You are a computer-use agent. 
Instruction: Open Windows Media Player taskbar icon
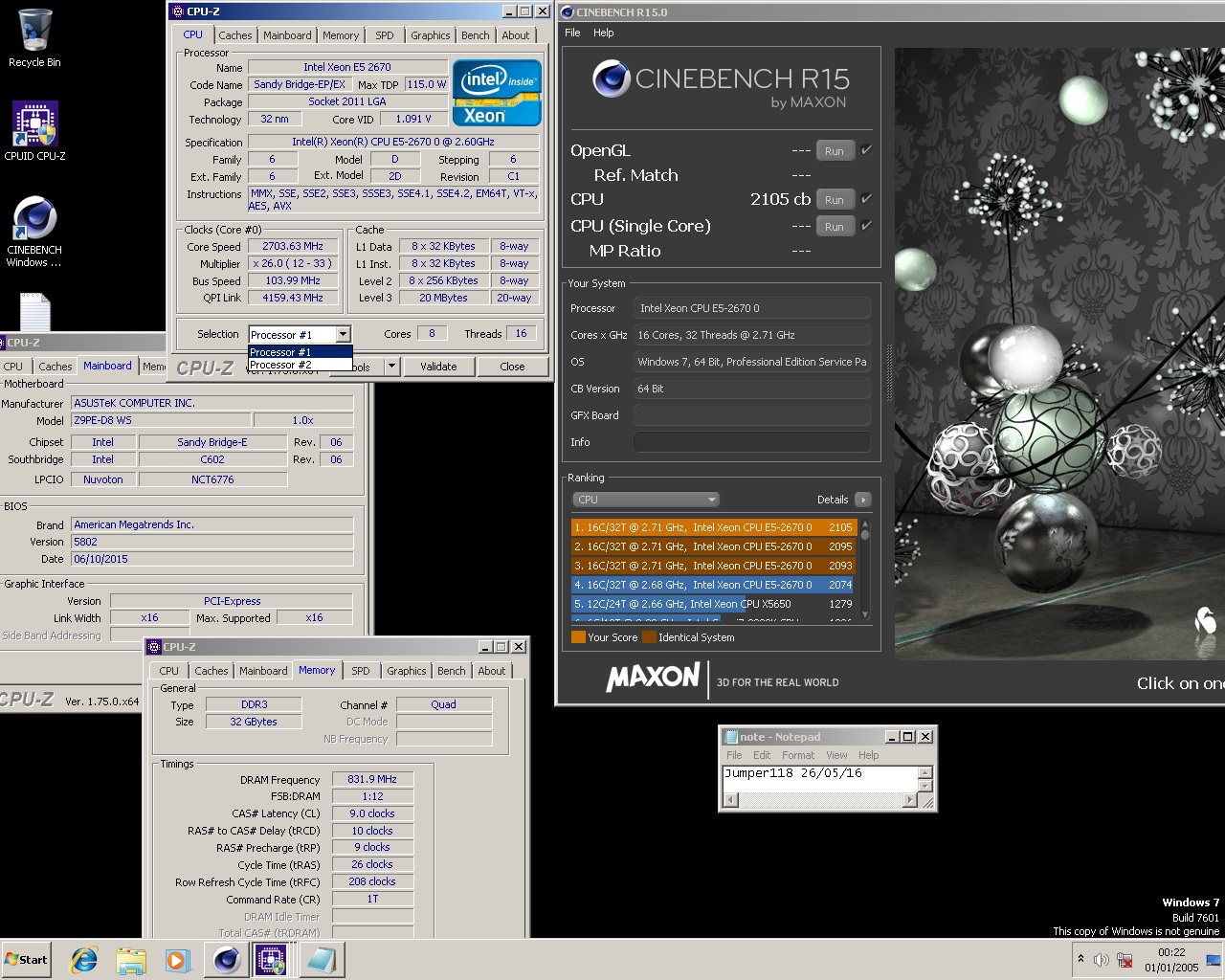pyautogui.click(x=177, y=960)
